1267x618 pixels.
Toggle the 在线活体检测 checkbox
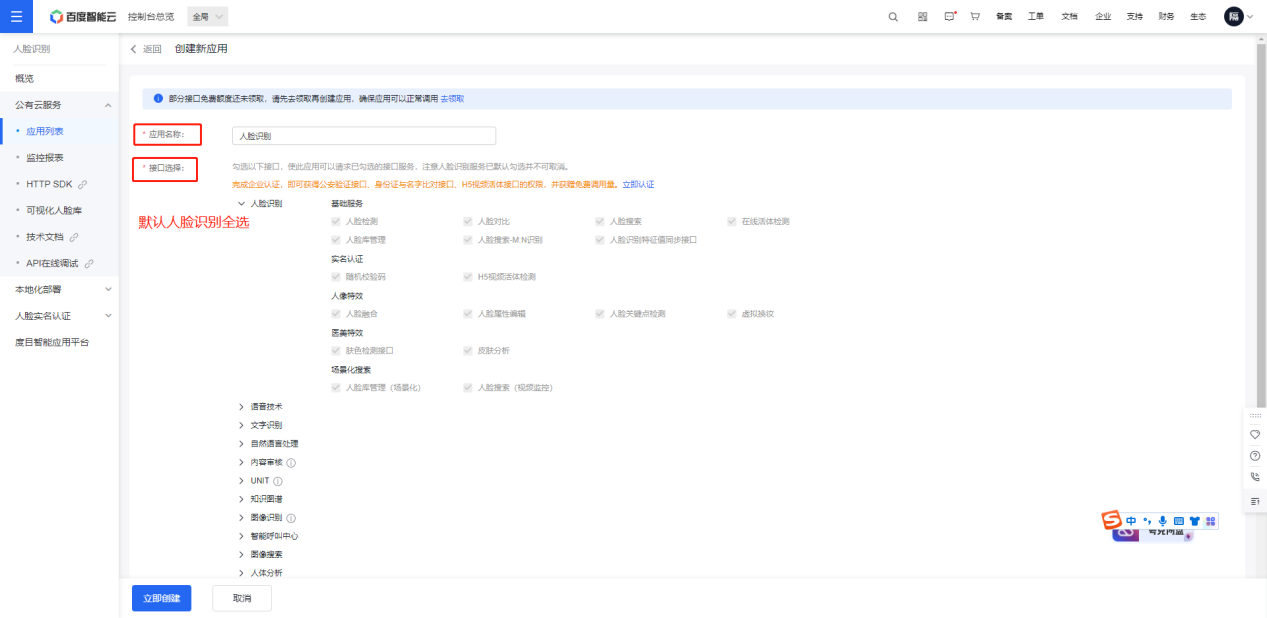click(732, 221)
